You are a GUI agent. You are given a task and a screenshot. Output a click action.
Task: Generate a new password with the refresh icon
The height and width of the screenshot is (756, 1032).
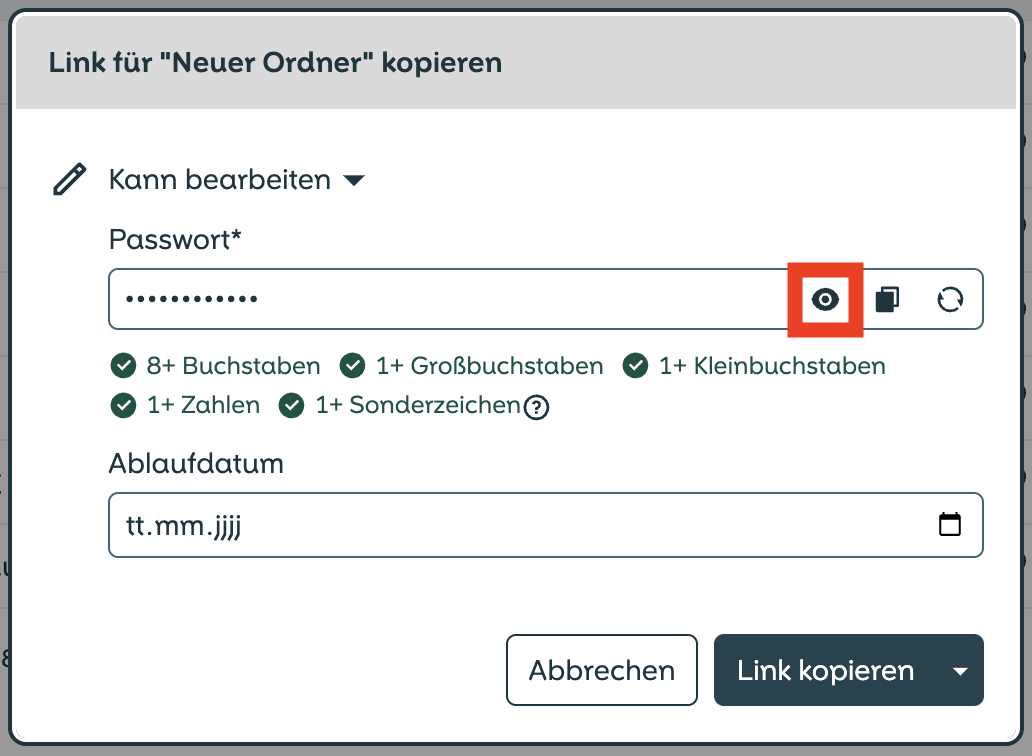point(950,299)
